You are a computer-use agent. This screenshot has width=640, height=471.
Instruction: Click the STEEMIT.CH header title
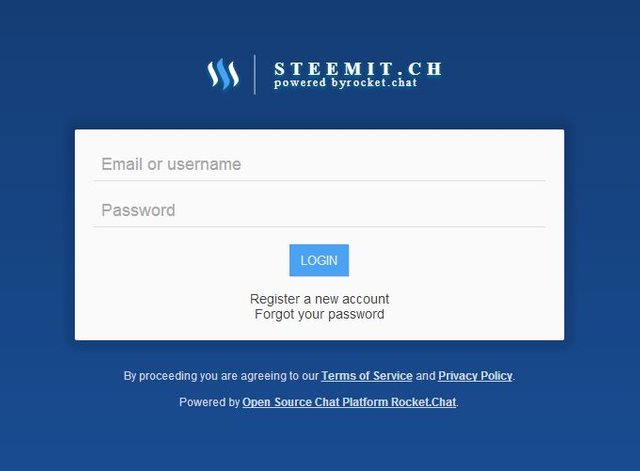(358, 69)
